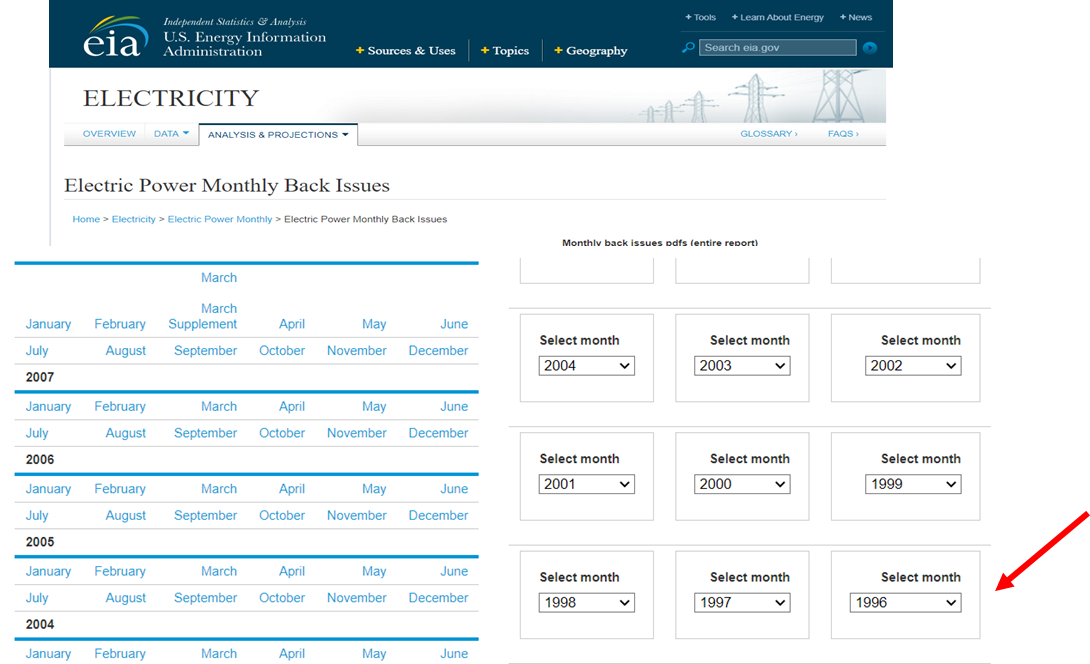Expand the Data tab dropdown
This screenshot has height=664, width=1090.
coord(171,134)
